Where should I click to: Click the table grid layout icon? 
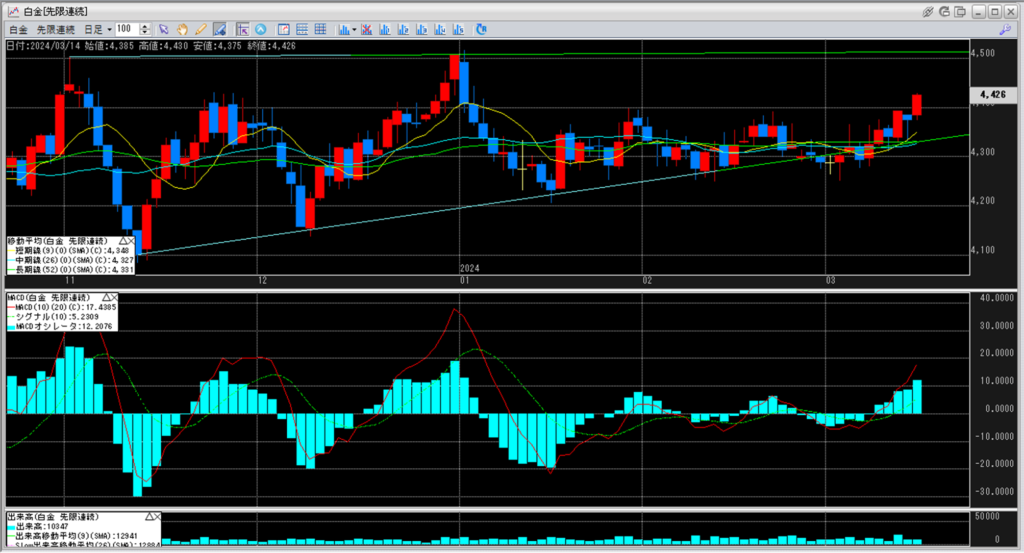pos(320,29)
